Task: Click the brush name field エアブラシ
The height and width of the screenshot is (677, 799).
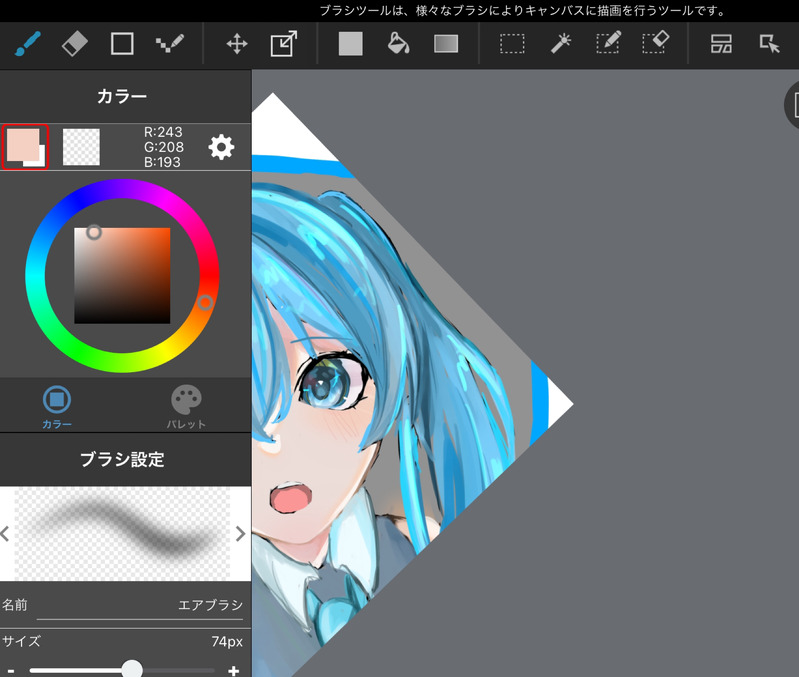Action: pyautogui.click(x=140, y=606)
